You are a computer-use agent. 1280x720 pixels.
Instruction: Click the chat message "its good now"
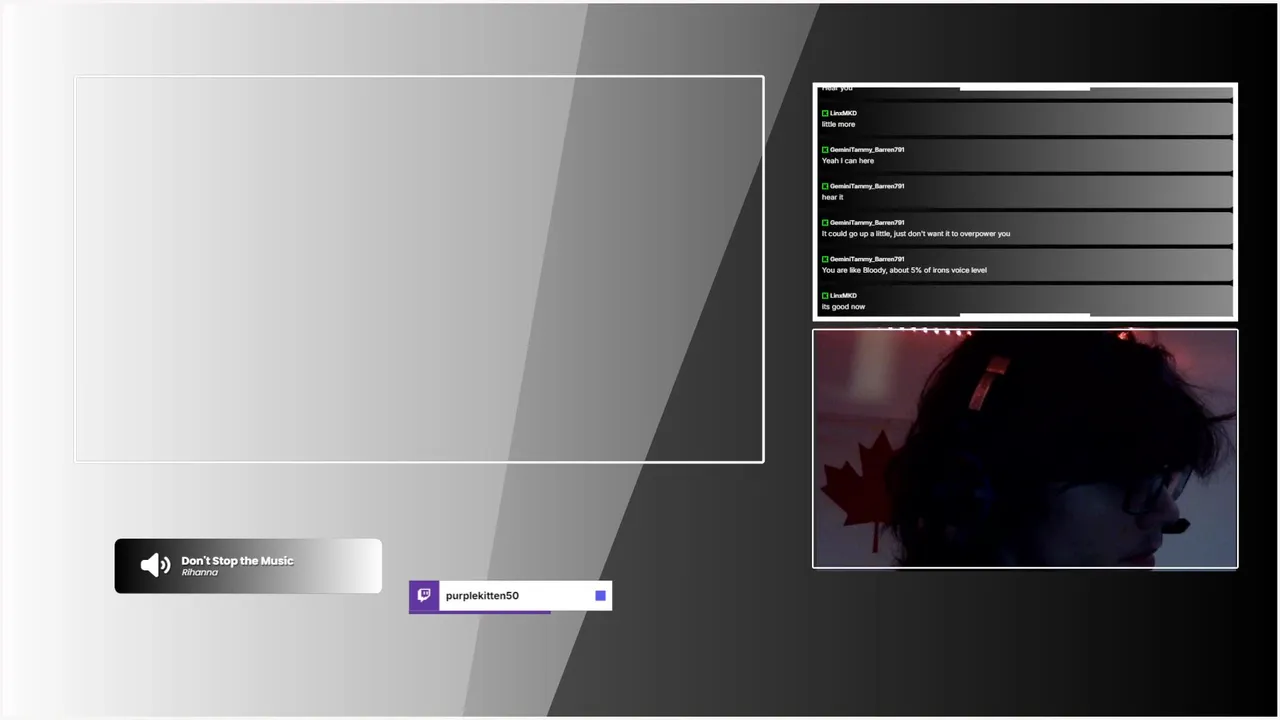click(x=844, y=307)
